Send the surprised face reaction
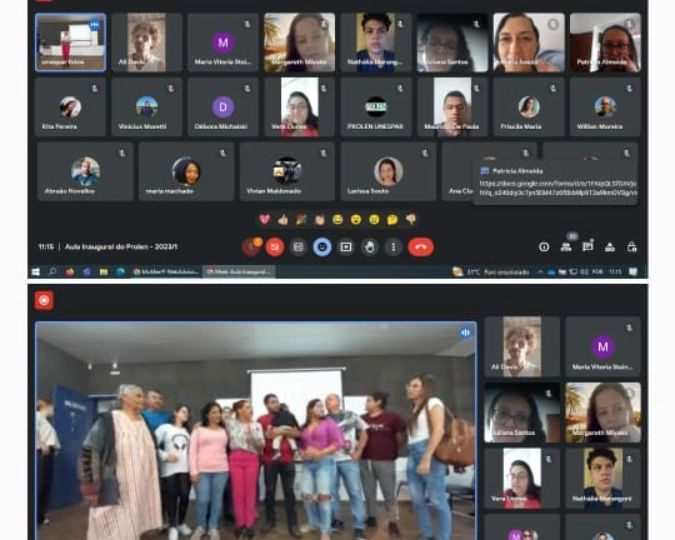 click(356, 220)
